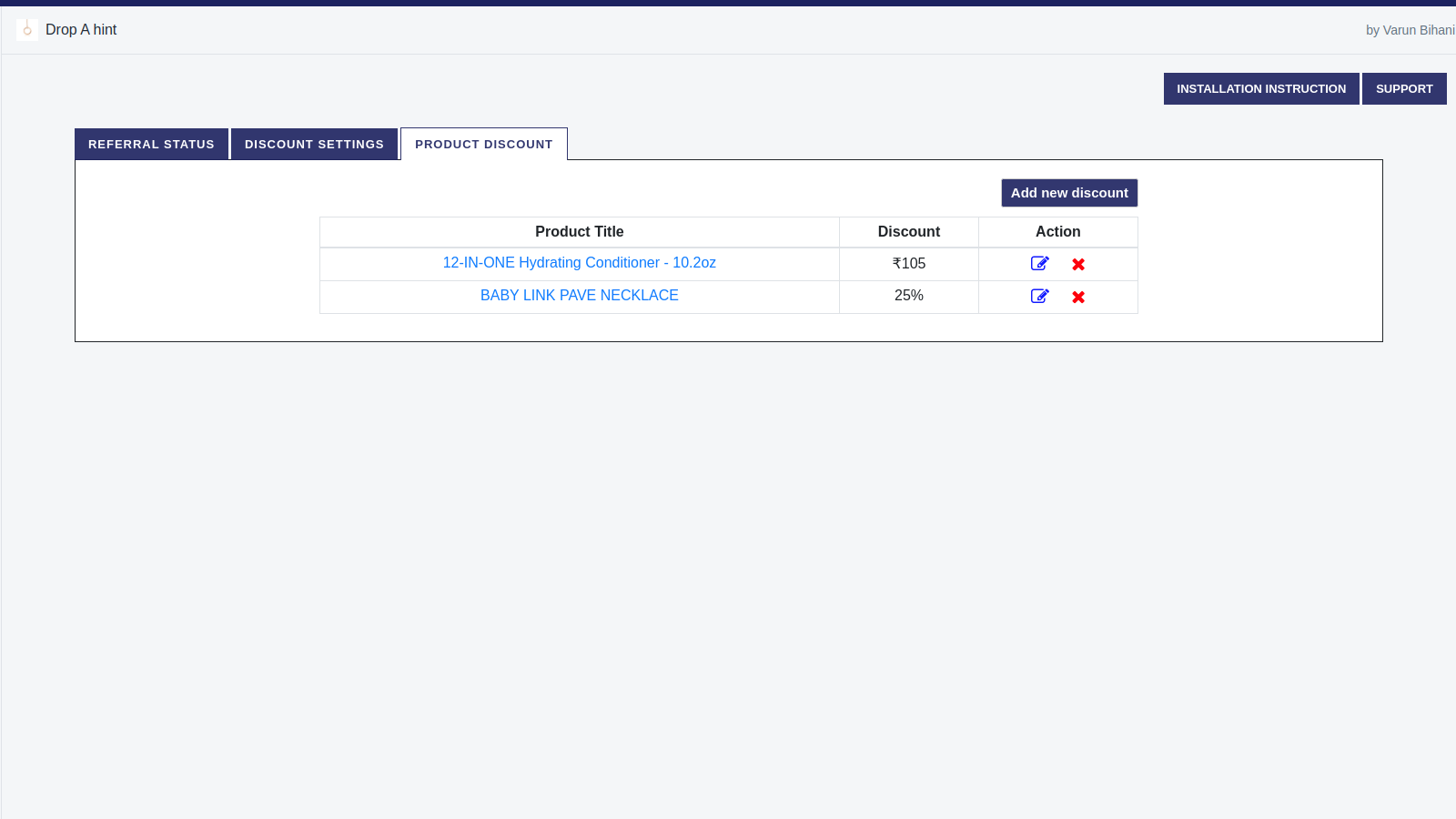Click the Drop A hint app logo
This screenshot has height=819, width=1456.
coord(27,30)
